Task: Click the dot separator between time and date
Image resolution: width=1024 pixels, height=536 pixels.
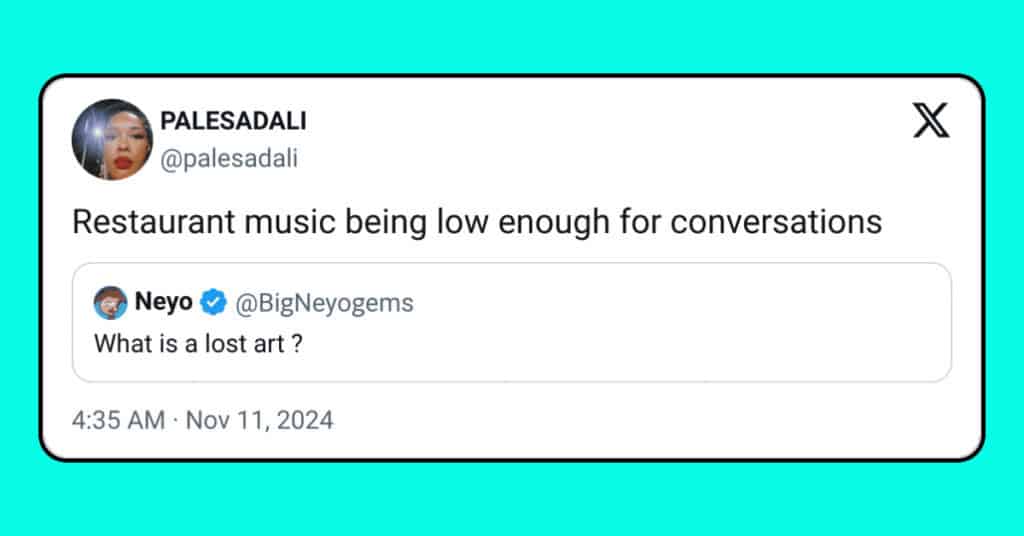Action: [x=176, y=420]
